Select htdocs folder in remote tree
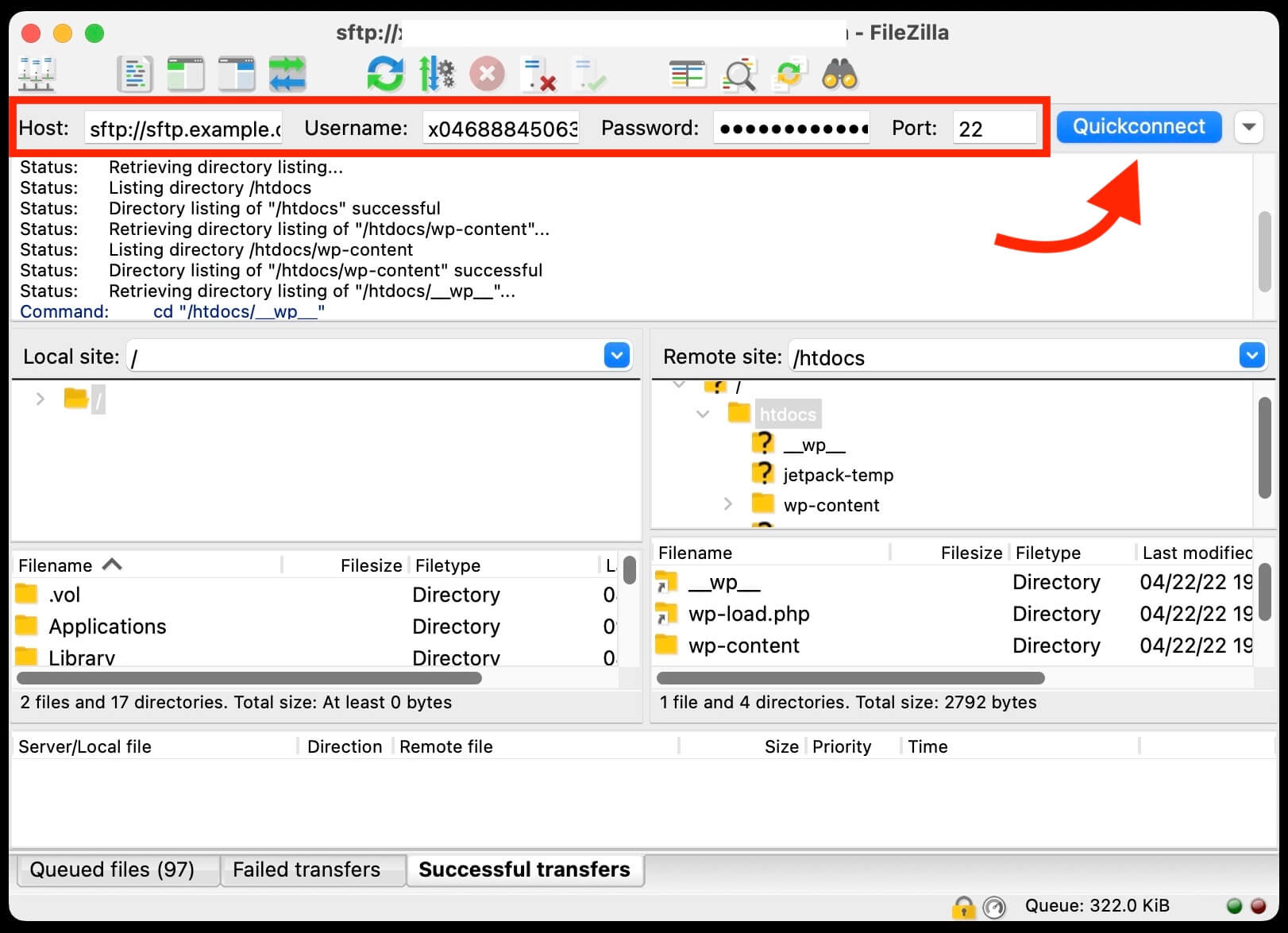This screenshot has width=1288, height=933. pyautogui.click(x=787, y=414)
